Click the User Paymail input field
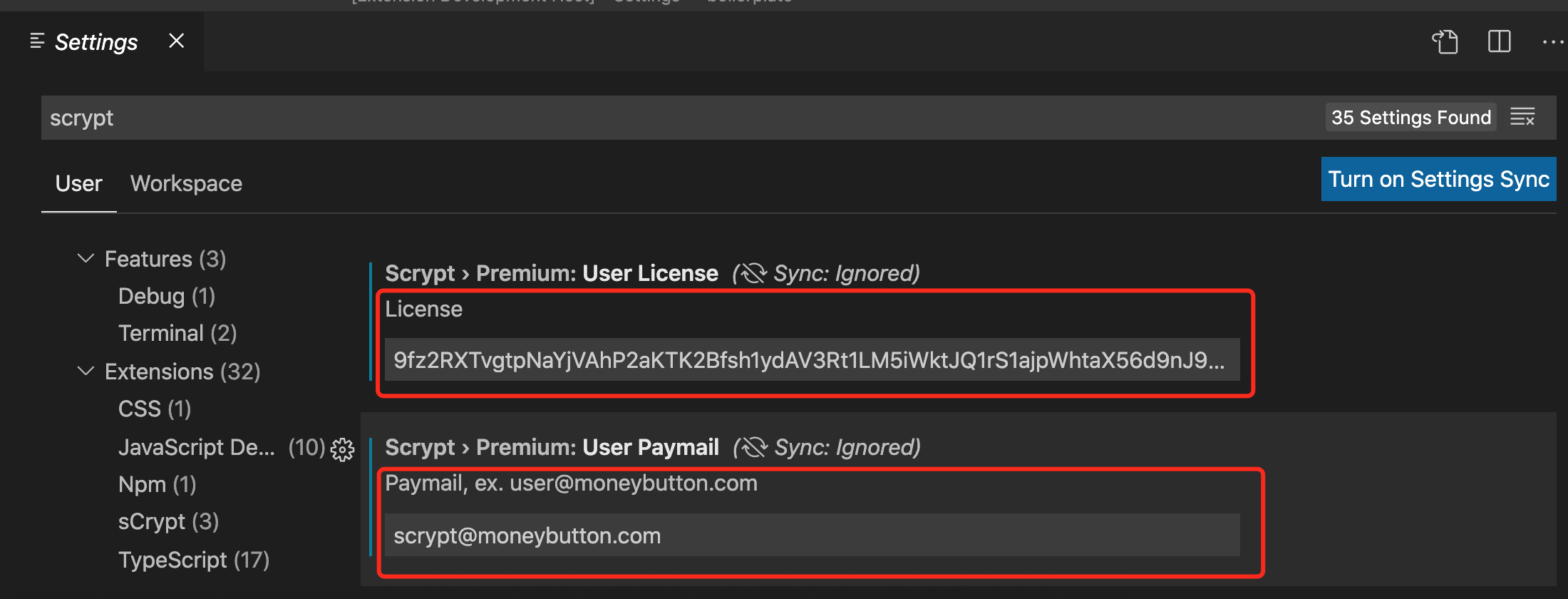 point(812,535)
